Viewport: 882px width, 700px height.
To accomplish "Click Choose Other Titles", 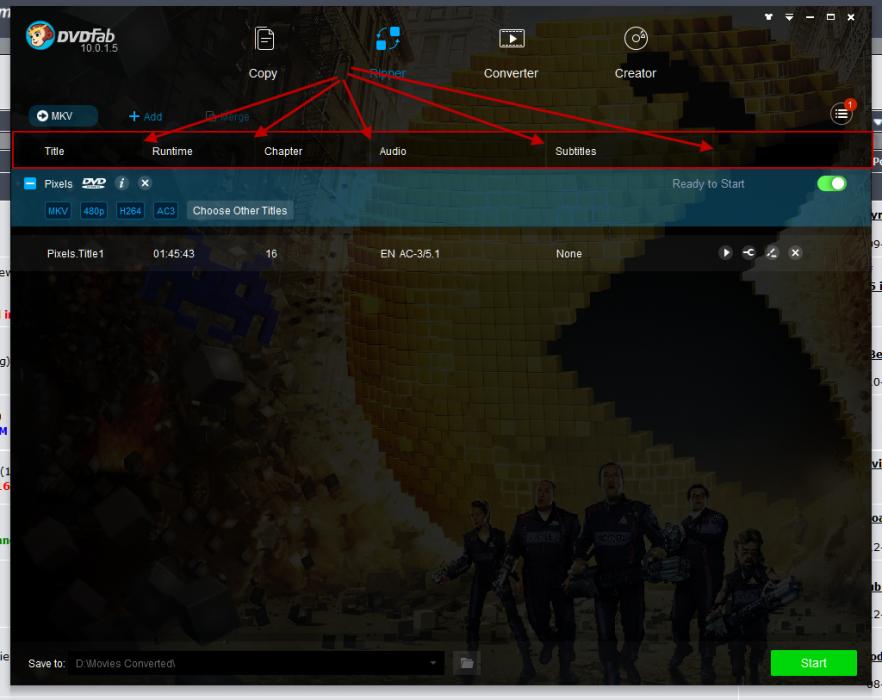I will click(240, 210).
